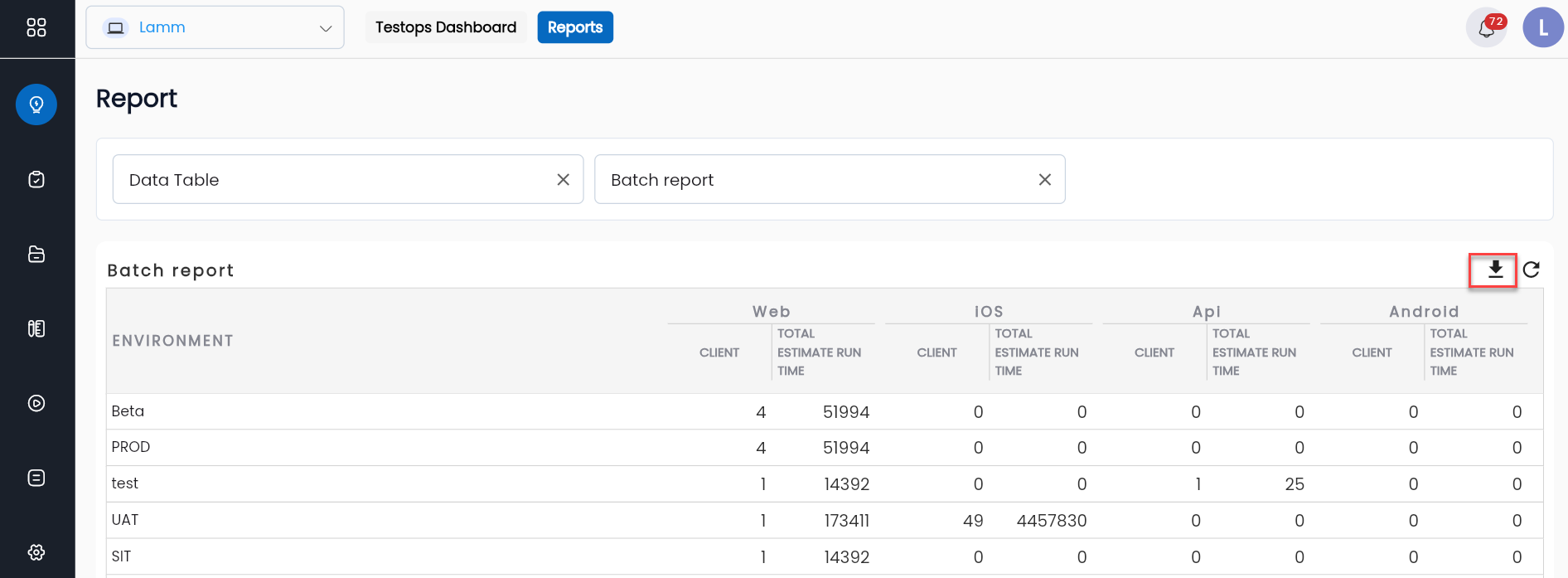Click the iOS column group header

(x=989, y=312)
